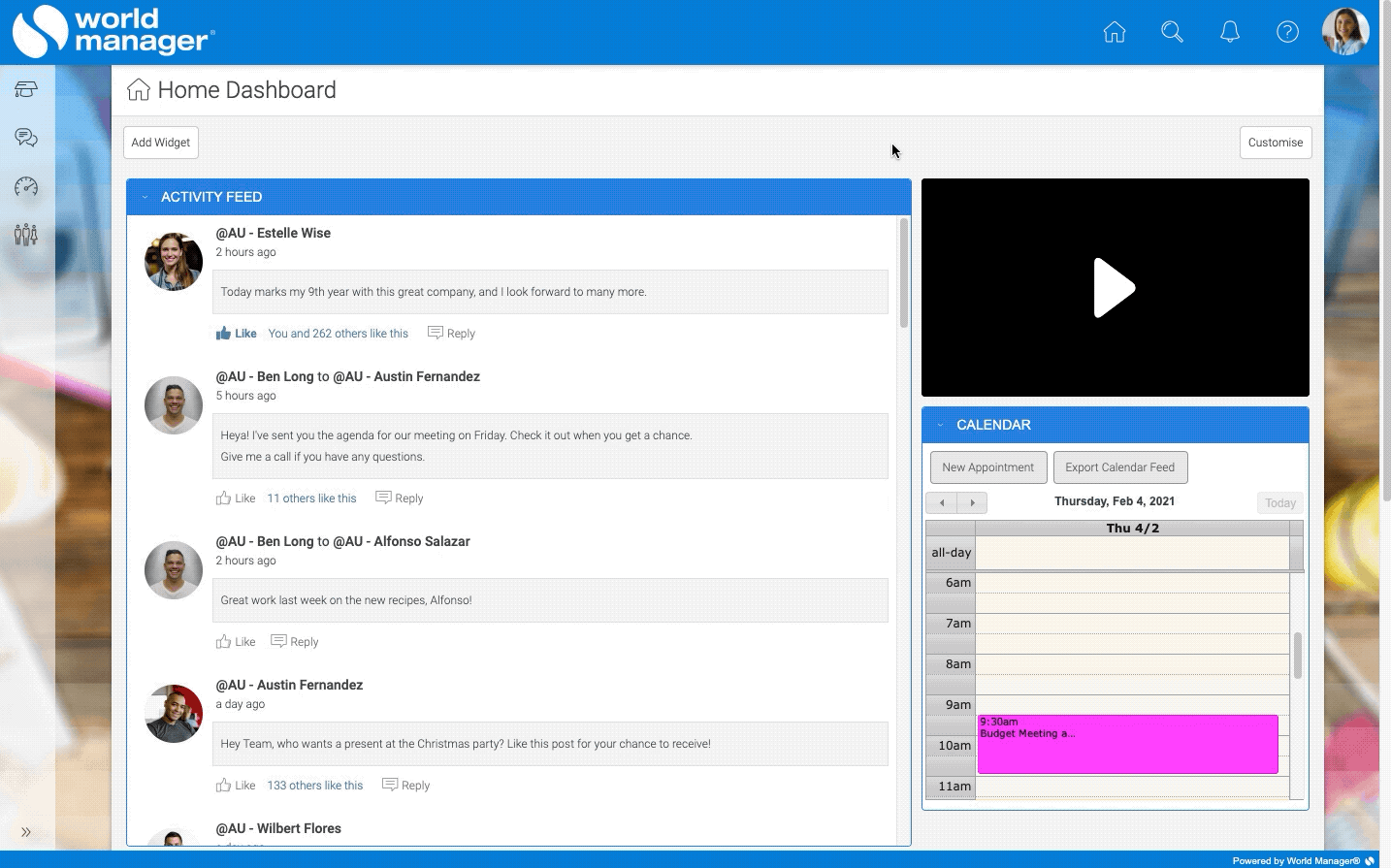Image resolution: width=1391 pixels, height=868 pixels.
Task: Open the 9:30am Budget Meeting event
Action: pyautogui.click(x=1127, y=745)
